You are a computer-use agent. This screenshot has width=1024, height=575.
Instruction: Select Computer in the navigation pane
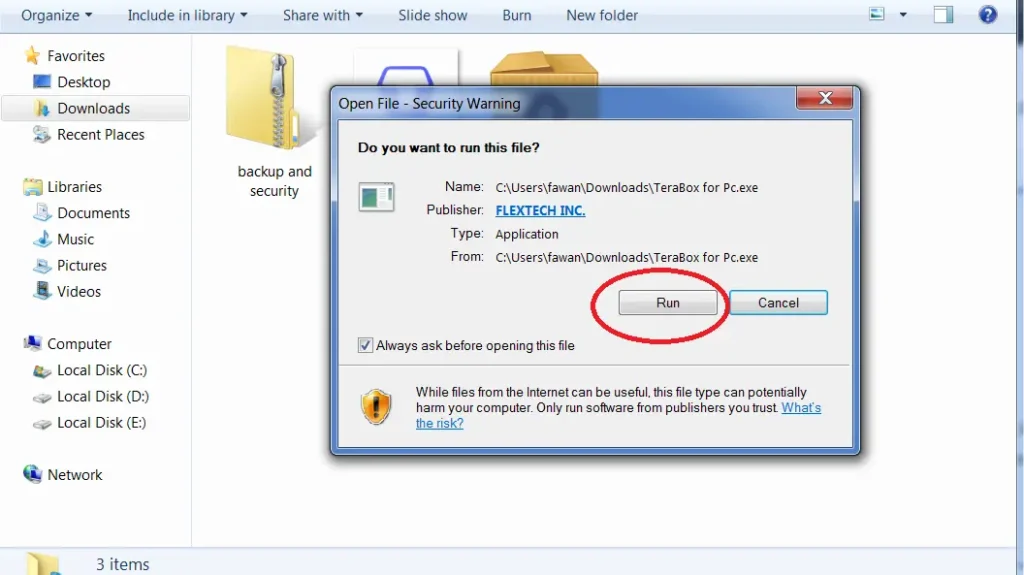click(x=79, y=343)
